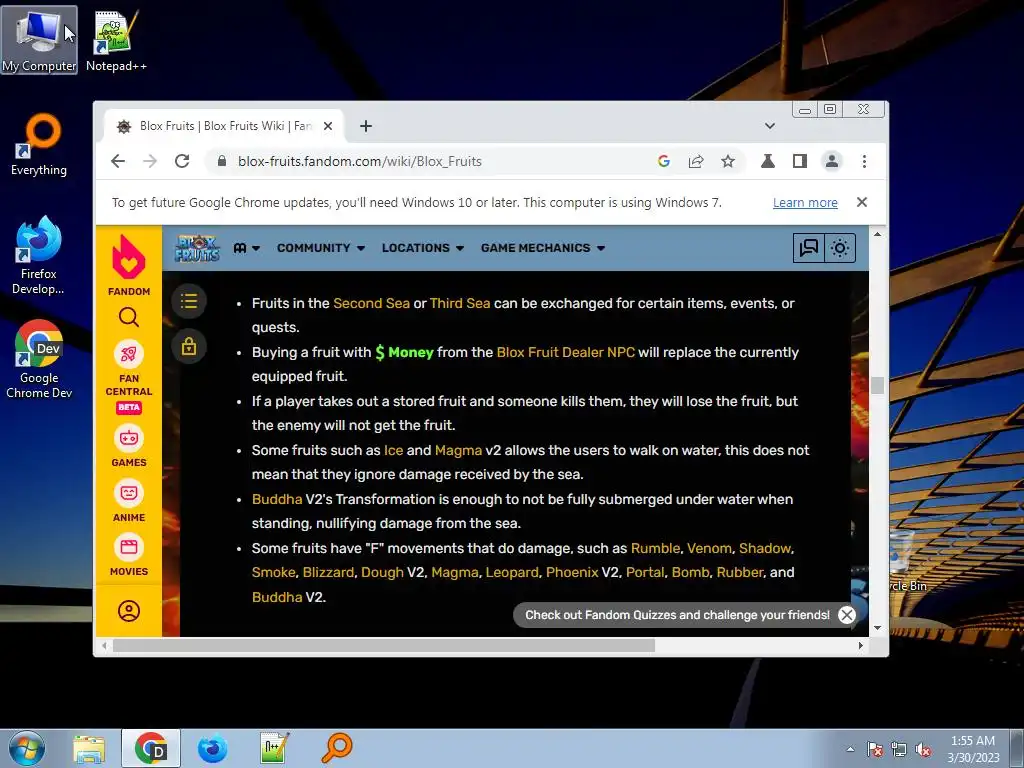
Task: Expand the explore book icon menu
Action: pyautogui.click(x=247, y=248)
